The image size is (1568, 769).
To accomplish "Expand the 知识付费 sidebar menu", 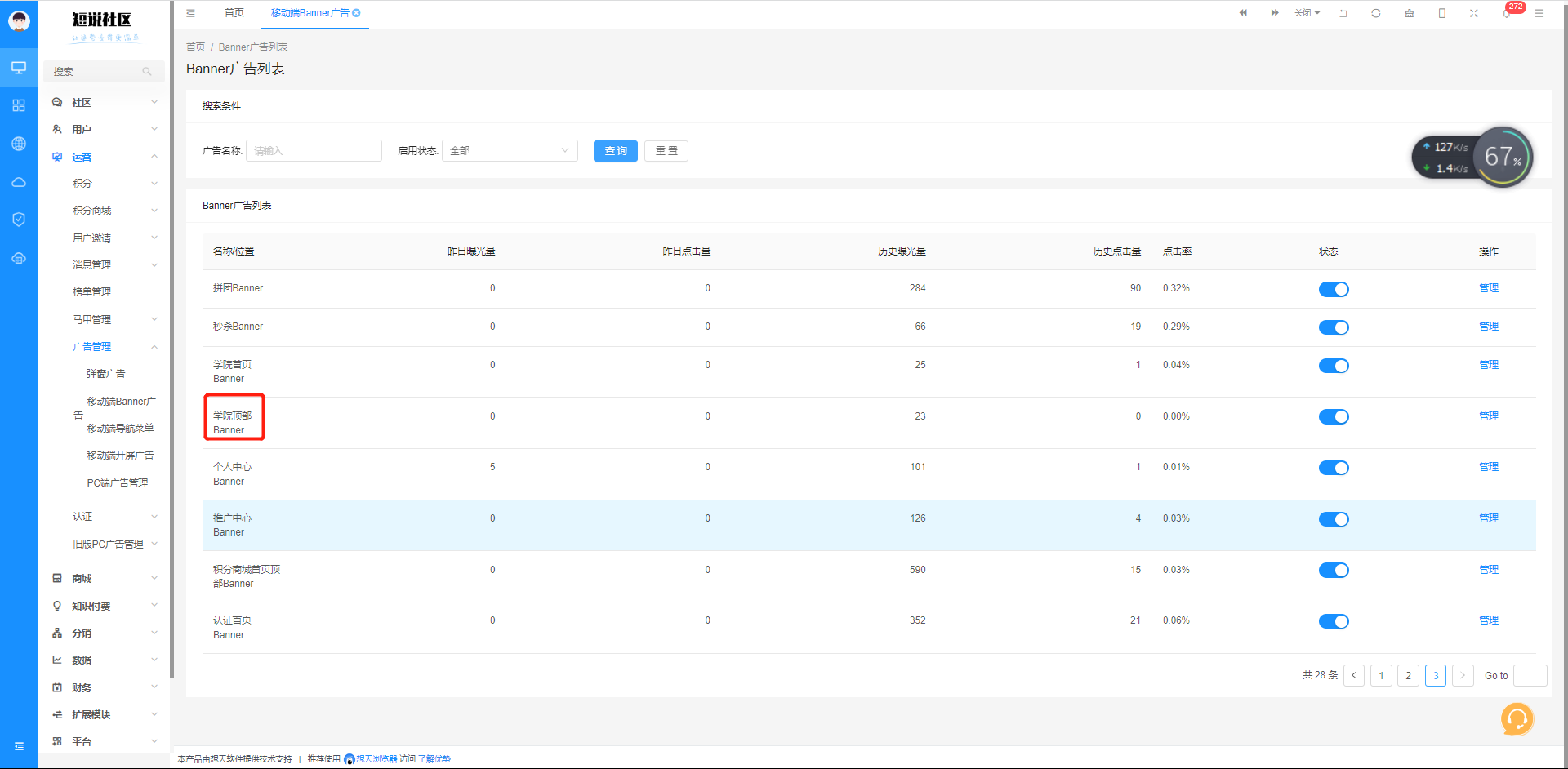I will 105,606.
